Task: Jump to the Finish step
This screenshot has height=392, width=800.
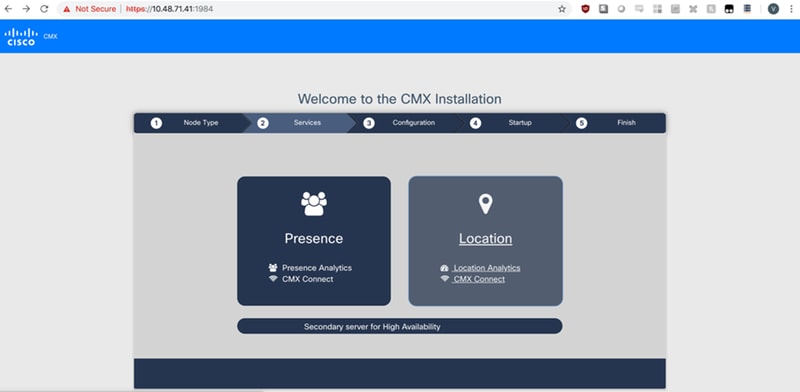Action: (616, 123)
